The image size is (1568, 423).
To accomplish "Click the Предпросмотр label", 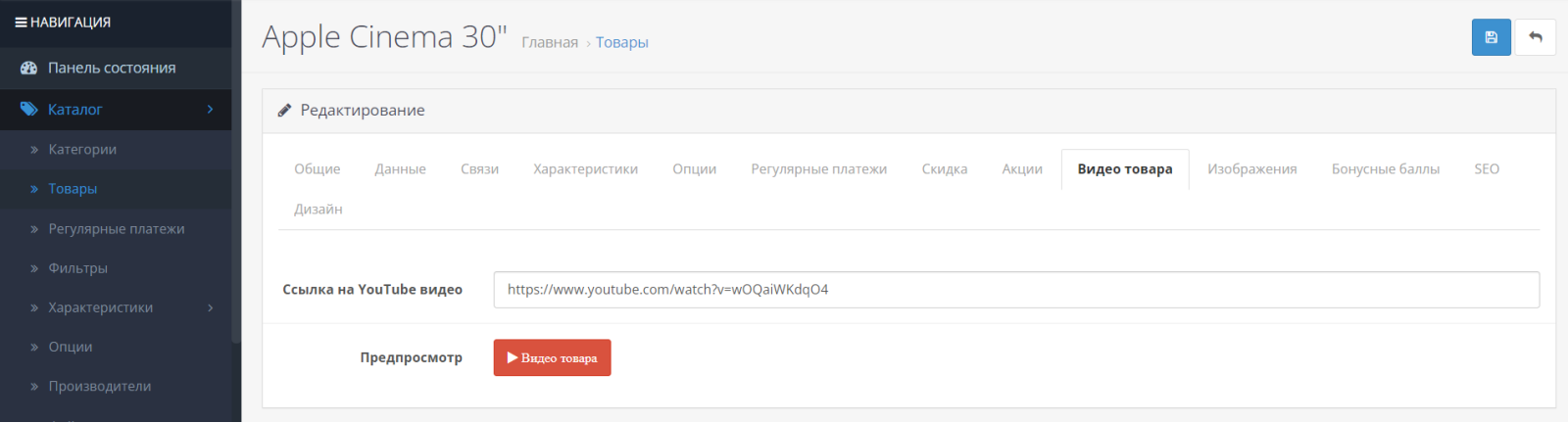I will [x=411, y=357].
